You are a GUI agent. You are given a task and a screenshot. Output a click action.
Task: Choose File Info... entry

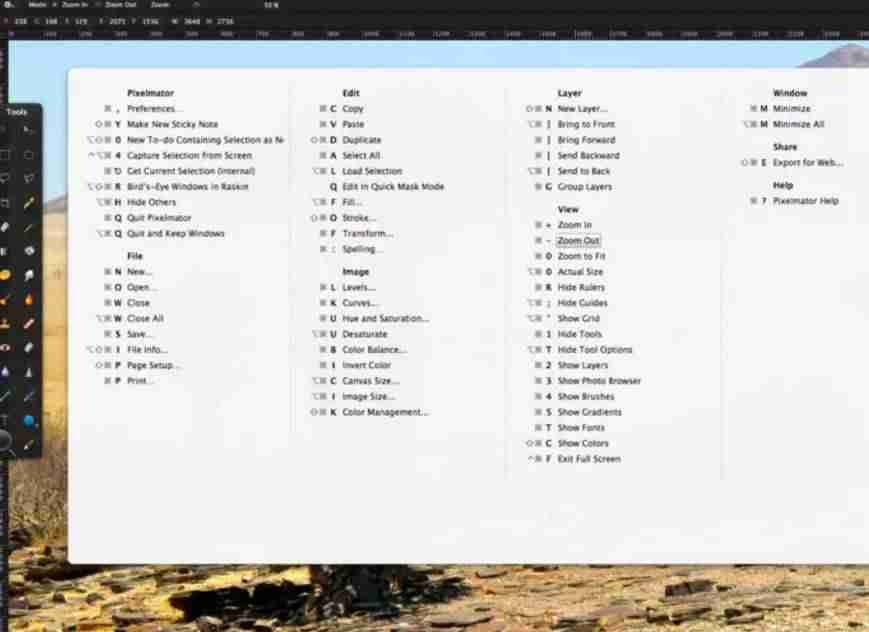click(x=147, y=350)
